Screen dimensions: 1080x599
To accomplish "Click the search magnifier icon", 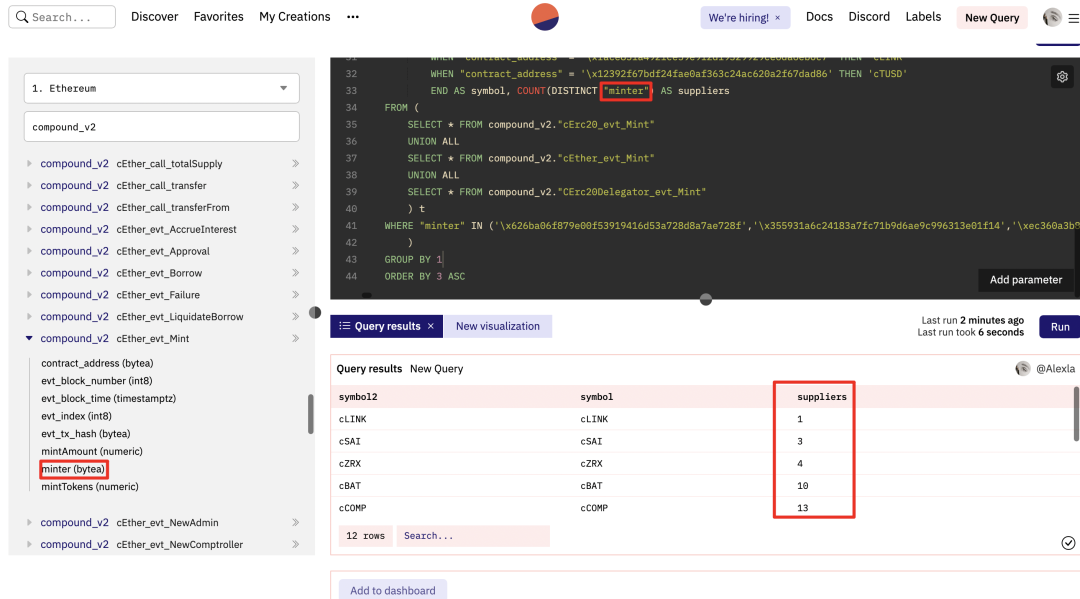I will 22,17.
